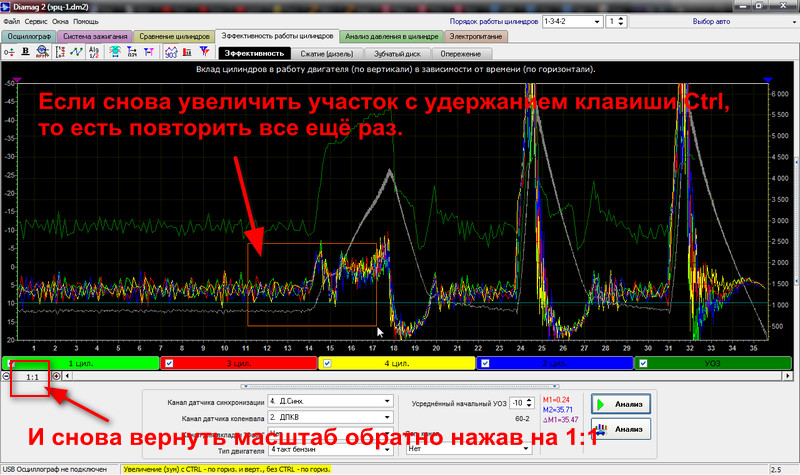This screenshot has height=475, width=800.
Task: Toggle the 1 цил. checkbox
Action: click(x=12, y=363)
